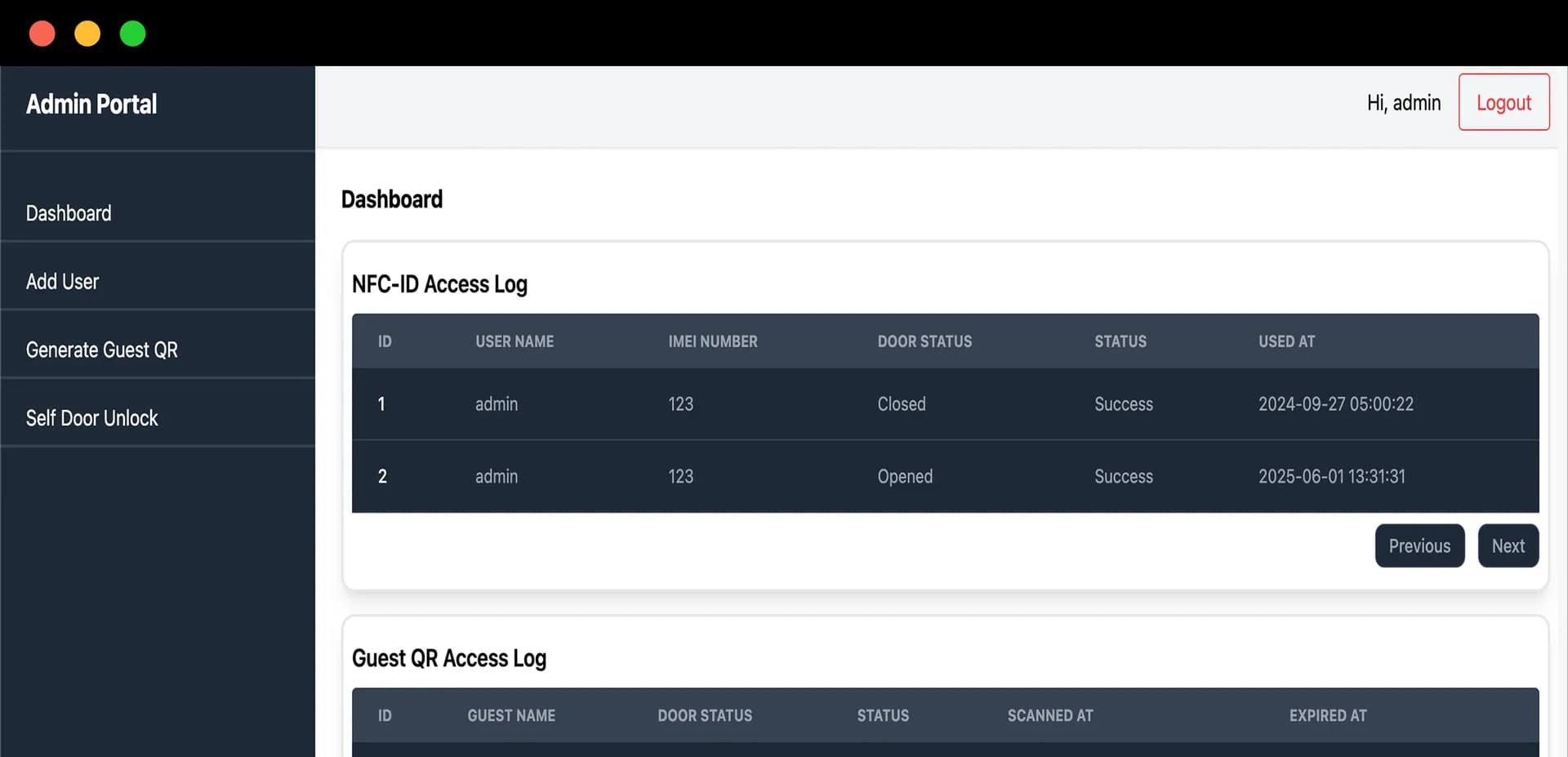Click the IMEI NUMBER column header
Screen dimensions: 1568x757
713,341
